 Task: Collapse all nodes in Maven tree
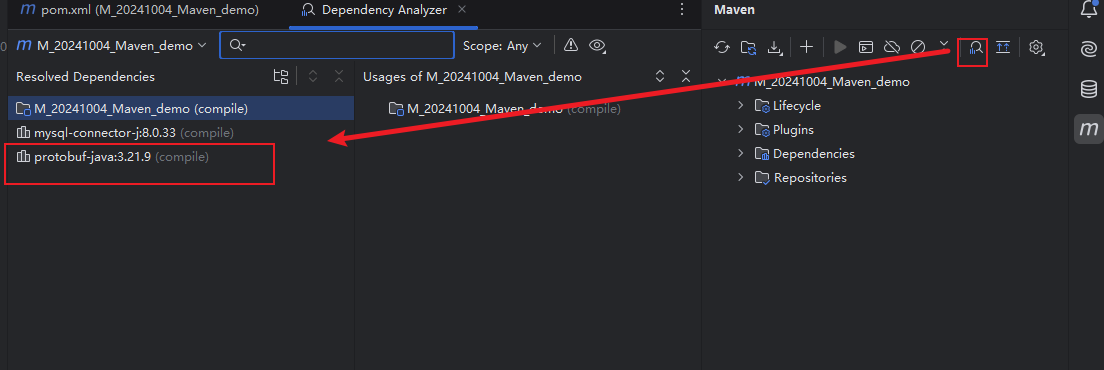click(1003, 47)
